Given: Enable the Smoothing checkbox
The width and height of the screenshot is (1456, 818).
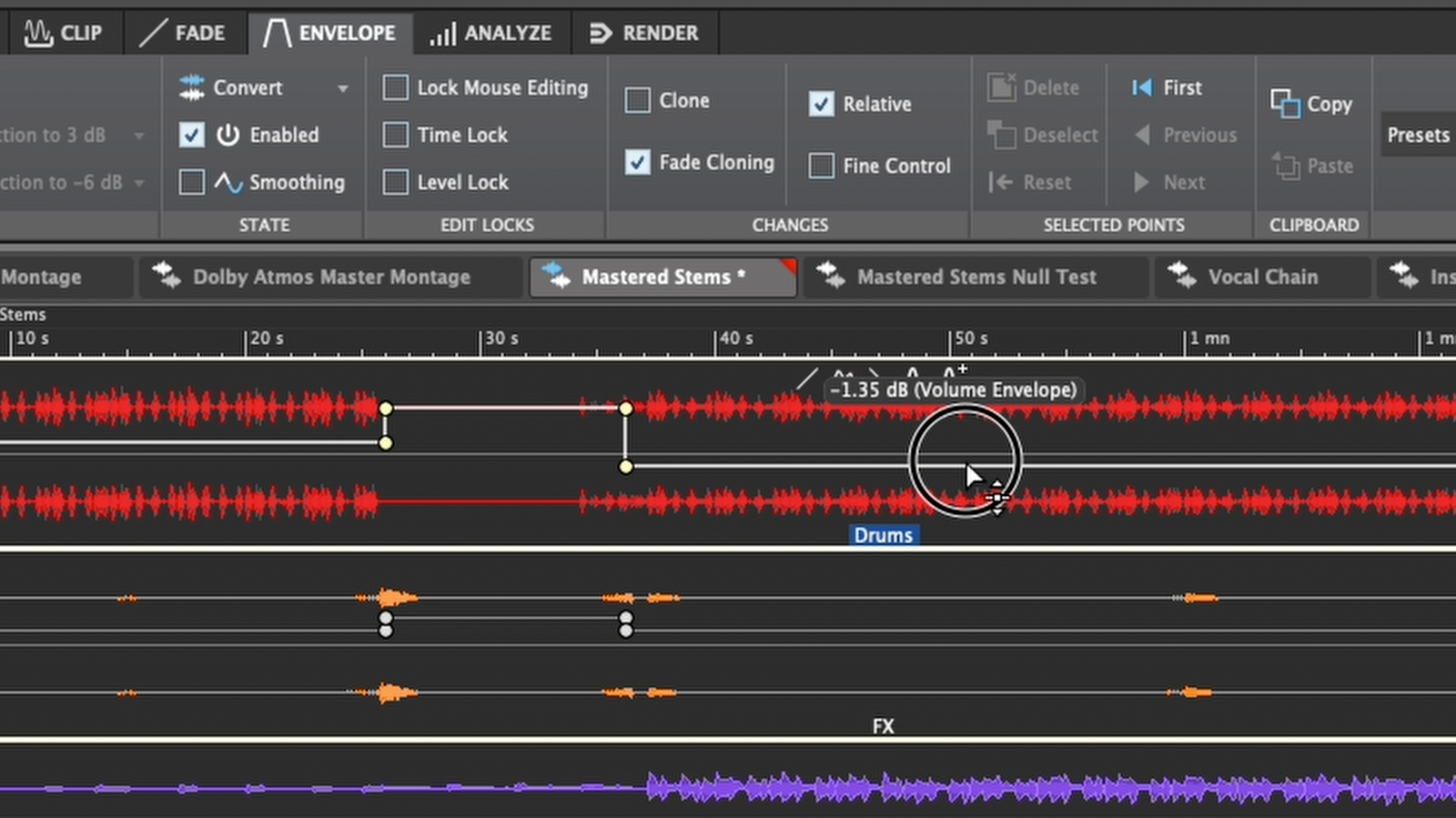Looking at the screenshot, I should click(192, 182).
